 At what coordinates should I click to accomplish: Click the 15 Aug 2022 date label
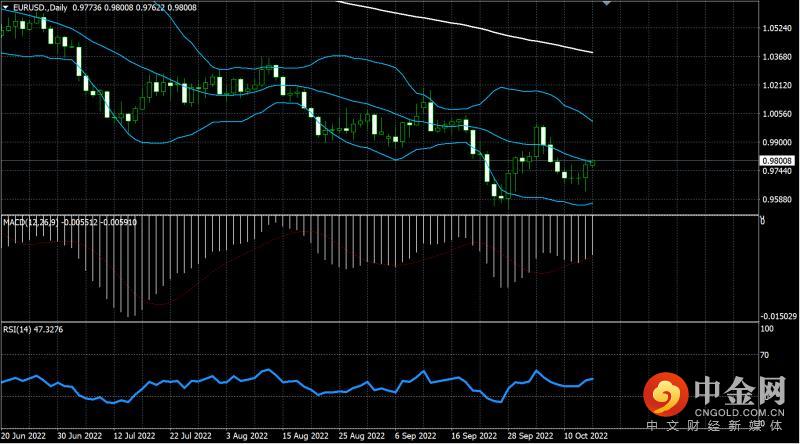[305, 436]
